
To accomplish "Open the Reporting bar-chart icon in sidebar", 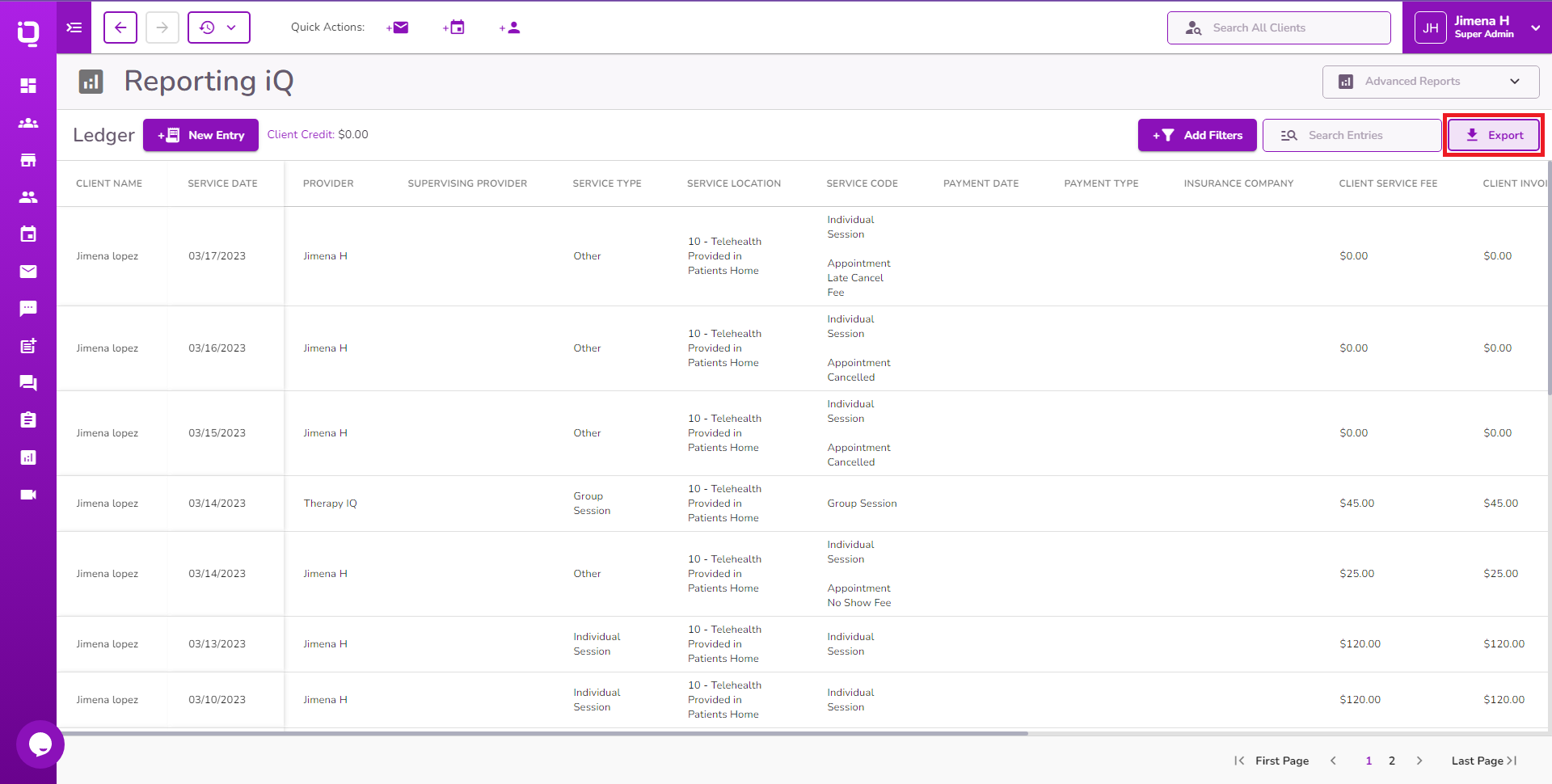I will [28, 457].
